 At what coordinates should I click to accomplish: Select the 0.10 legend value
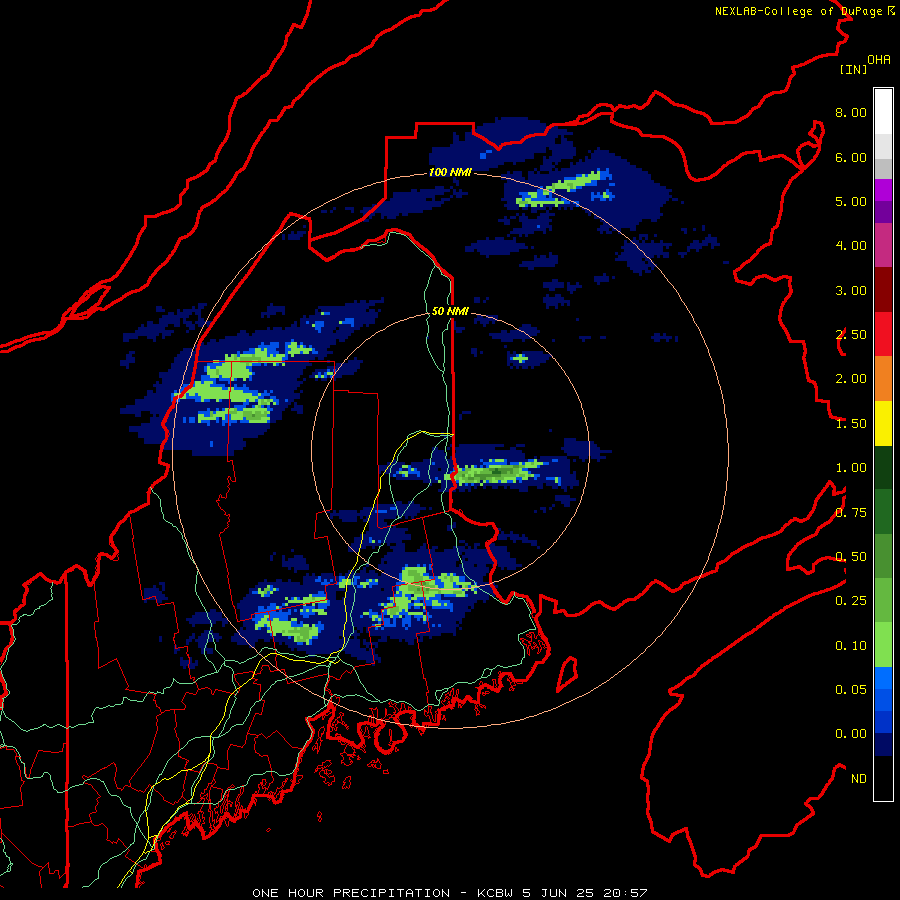point(851,646)
